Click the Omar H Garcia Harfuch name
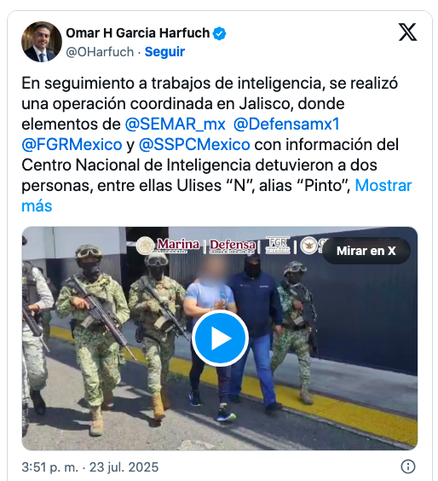Image resolution: width=438 pixels, height=481 pixels. tap(138, 33)
